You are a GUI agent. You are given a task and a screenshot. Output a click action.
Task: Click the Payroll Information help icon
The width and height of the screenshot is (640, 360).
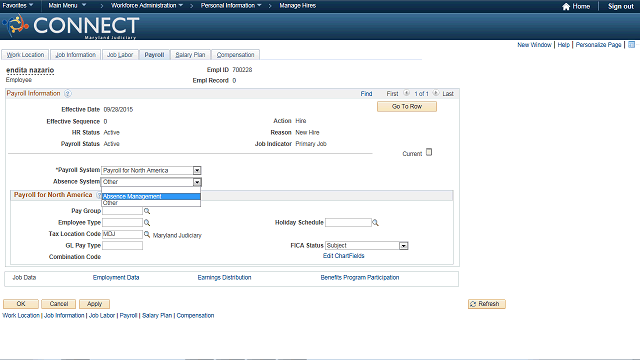click(x=68, y=93)
